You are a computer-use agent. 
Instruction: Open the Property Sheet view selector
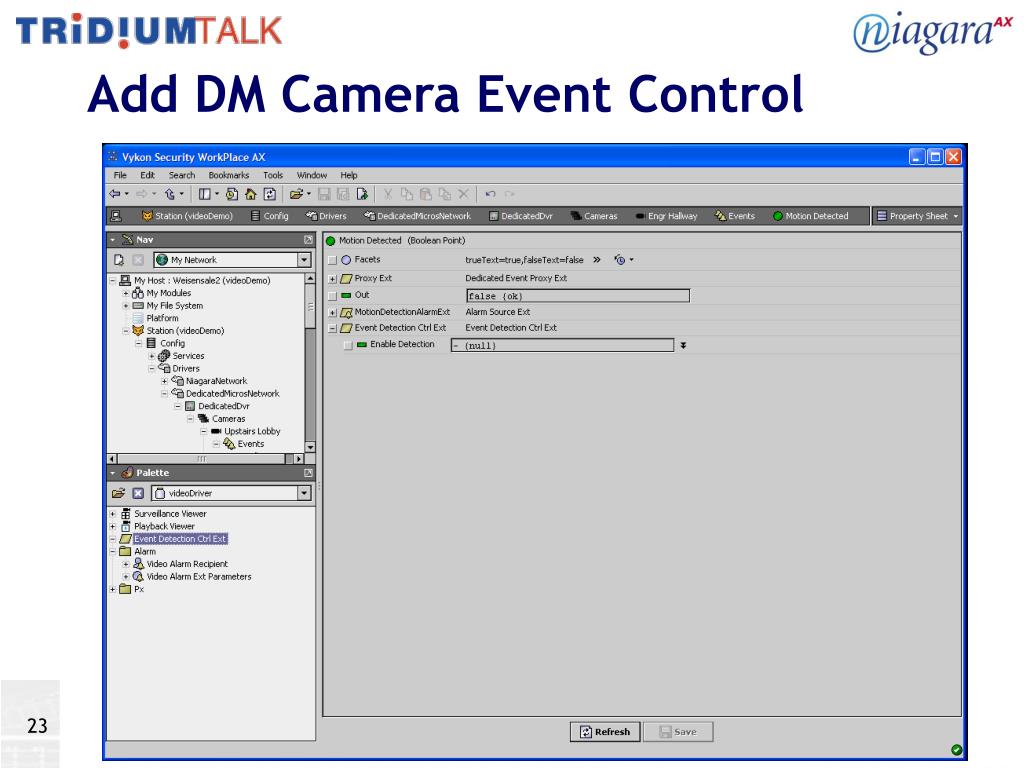click(x=918, y=216)
